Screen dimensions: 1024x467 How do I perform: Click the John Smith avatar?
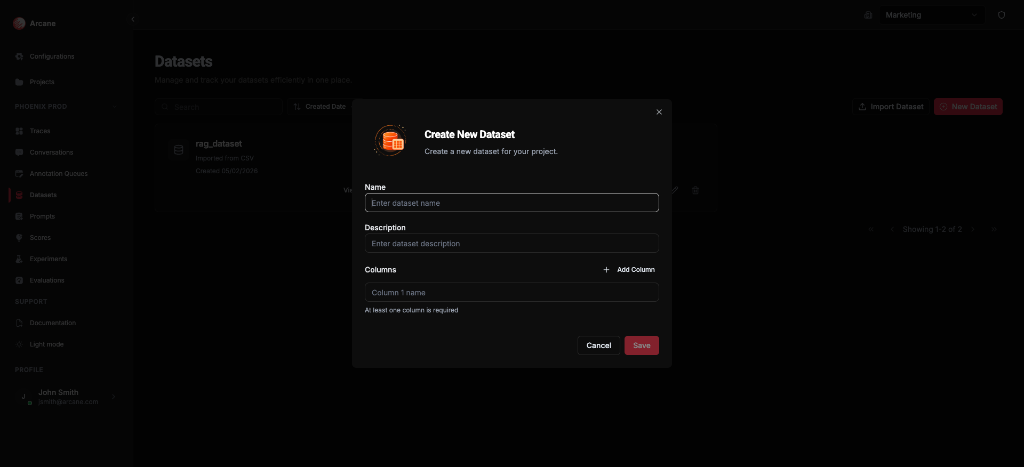coord(24,396)
